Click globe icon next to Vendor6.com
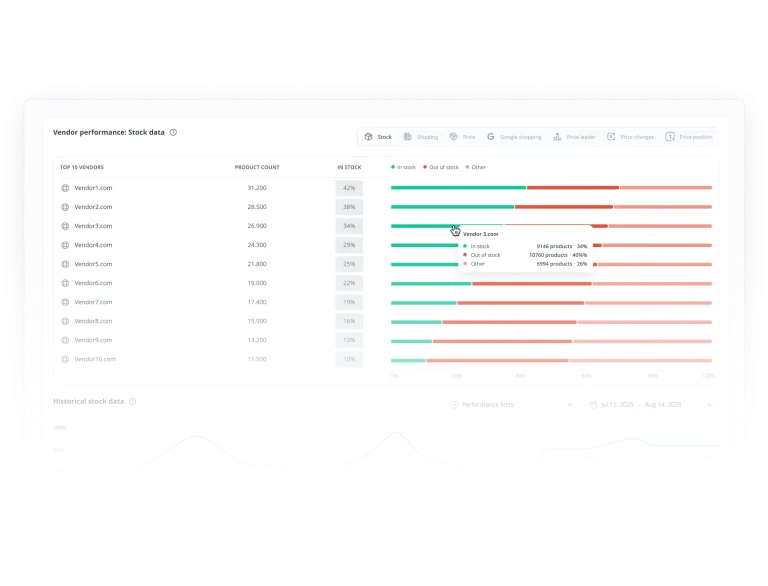Image resolution: width=768 pixels, height=586 pixels. 65,283
